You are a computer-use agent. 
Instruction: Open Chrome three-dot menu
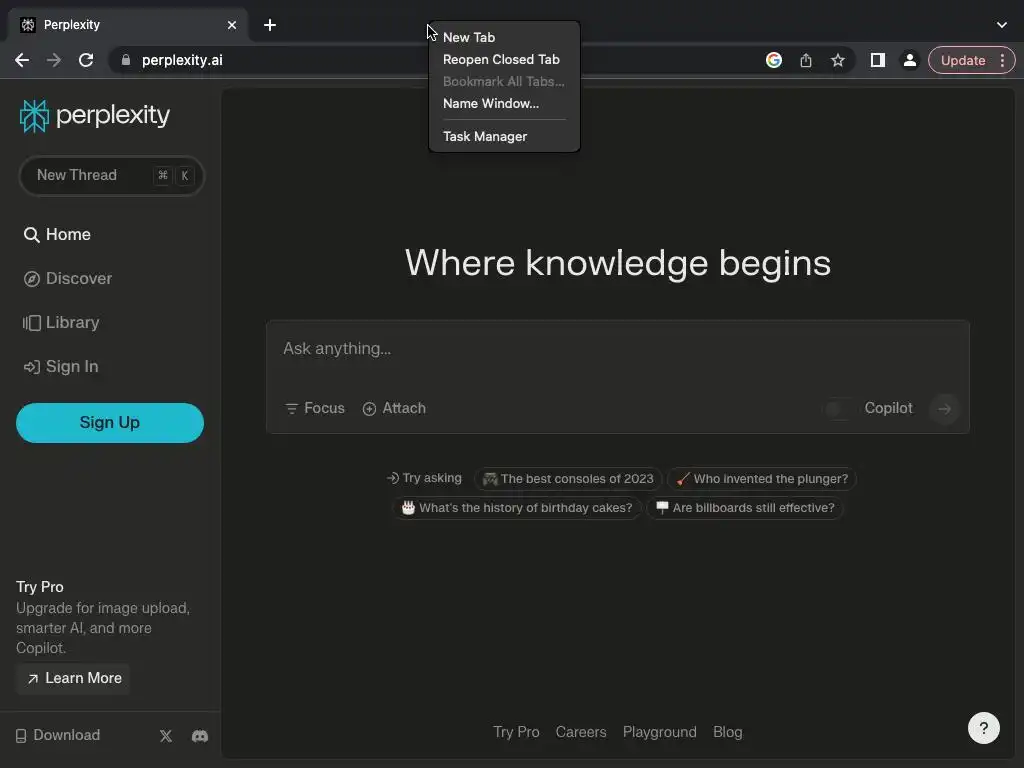pyautogui.click(x=1002, y=60)
